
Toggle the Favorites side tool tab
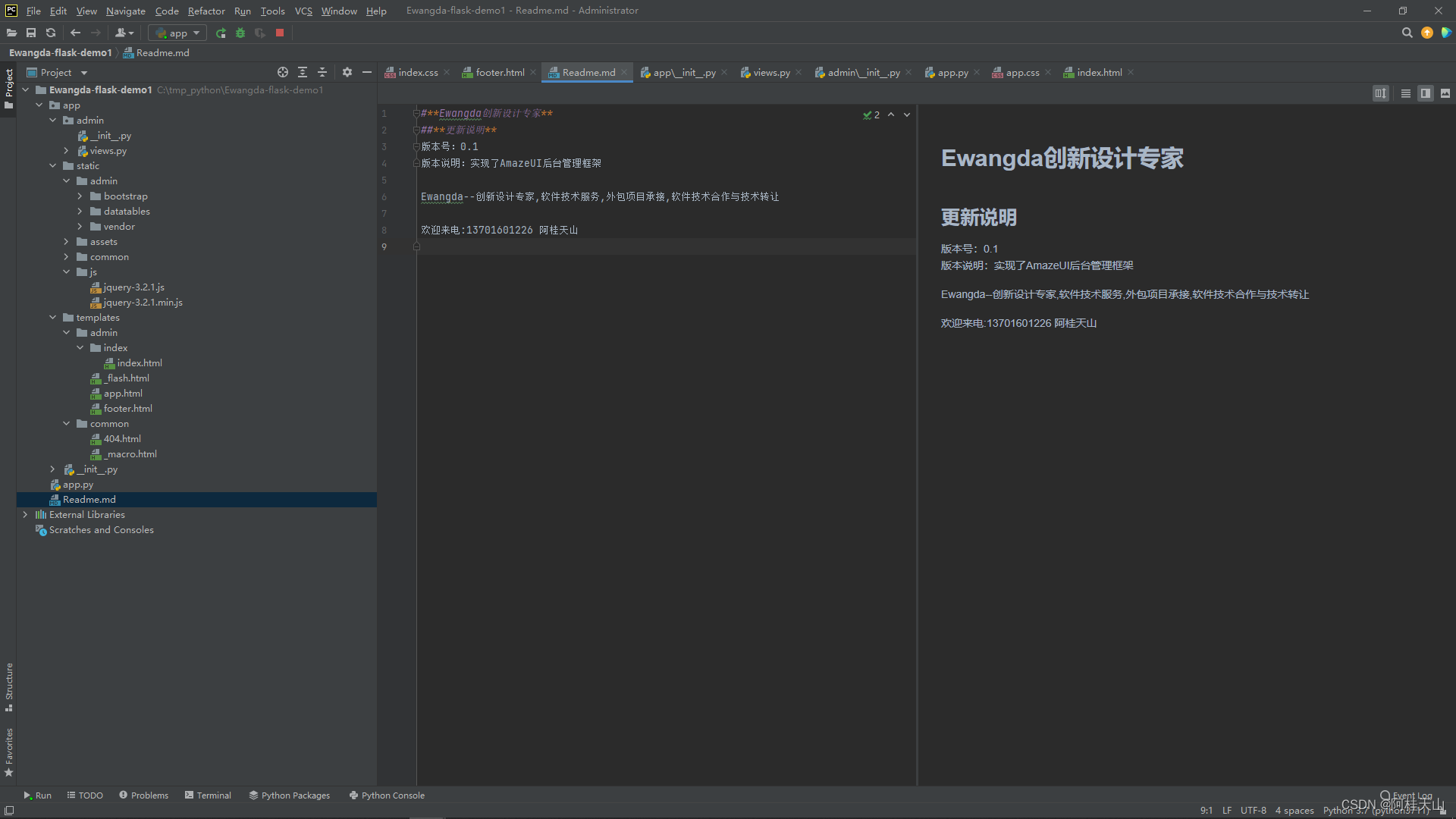click(x=8, y=752)
